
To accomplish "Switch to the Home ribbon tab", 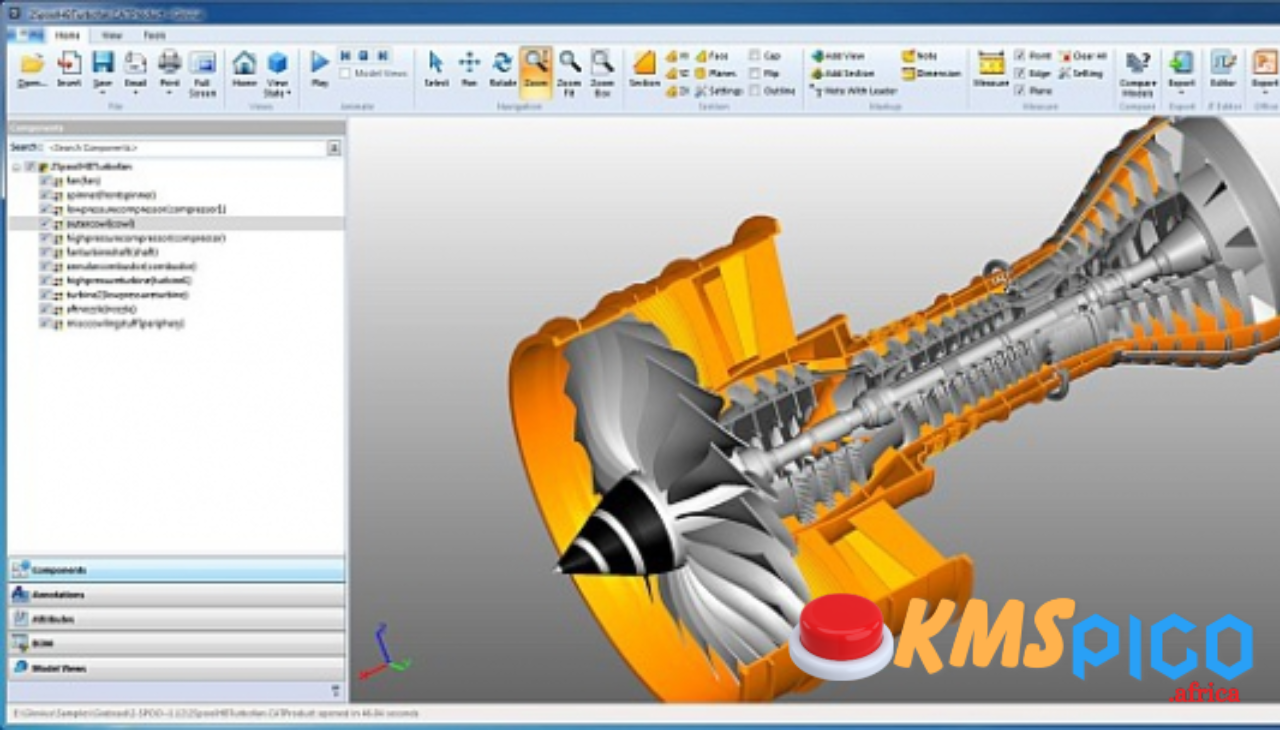I will tap(67, 35).
